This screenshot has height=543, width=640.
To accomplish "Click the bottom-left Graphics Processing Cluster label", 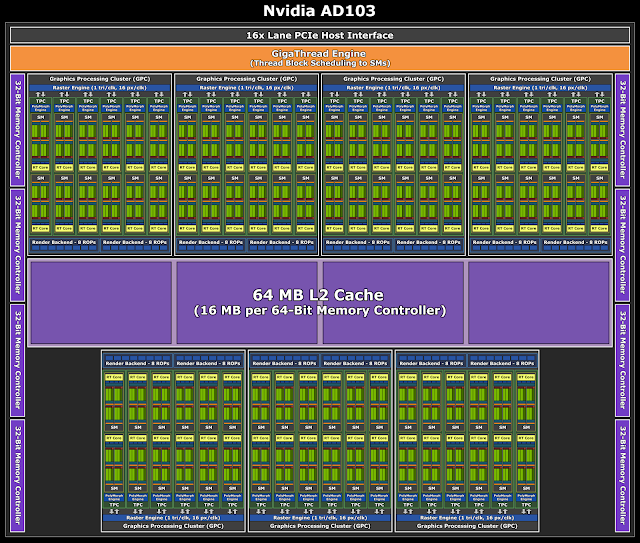I will pyautogui.click(x=173, y=526).
